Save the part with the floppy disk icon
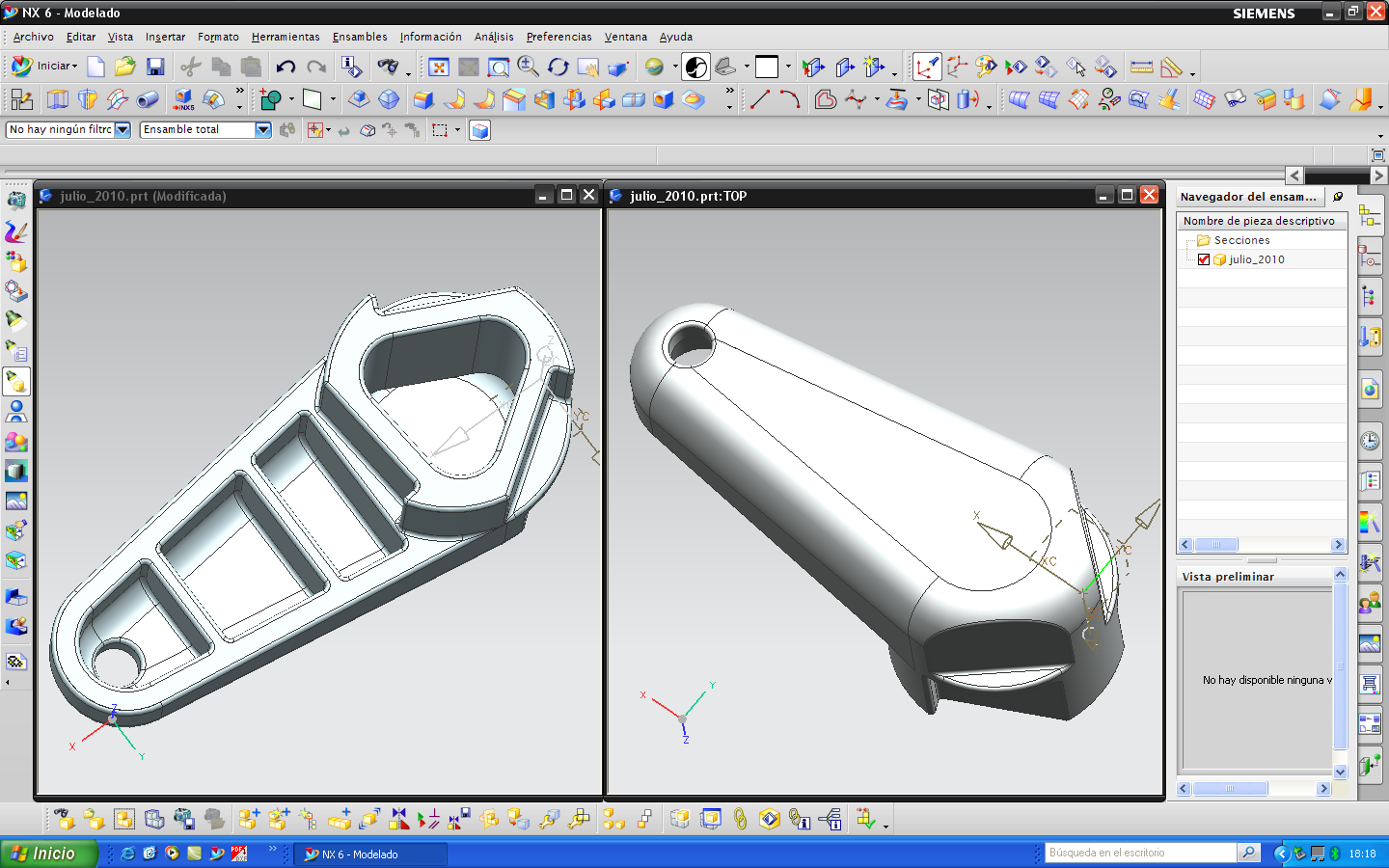Image resolution: width=1389 pixels, height=868 pixels. (155, 67)
